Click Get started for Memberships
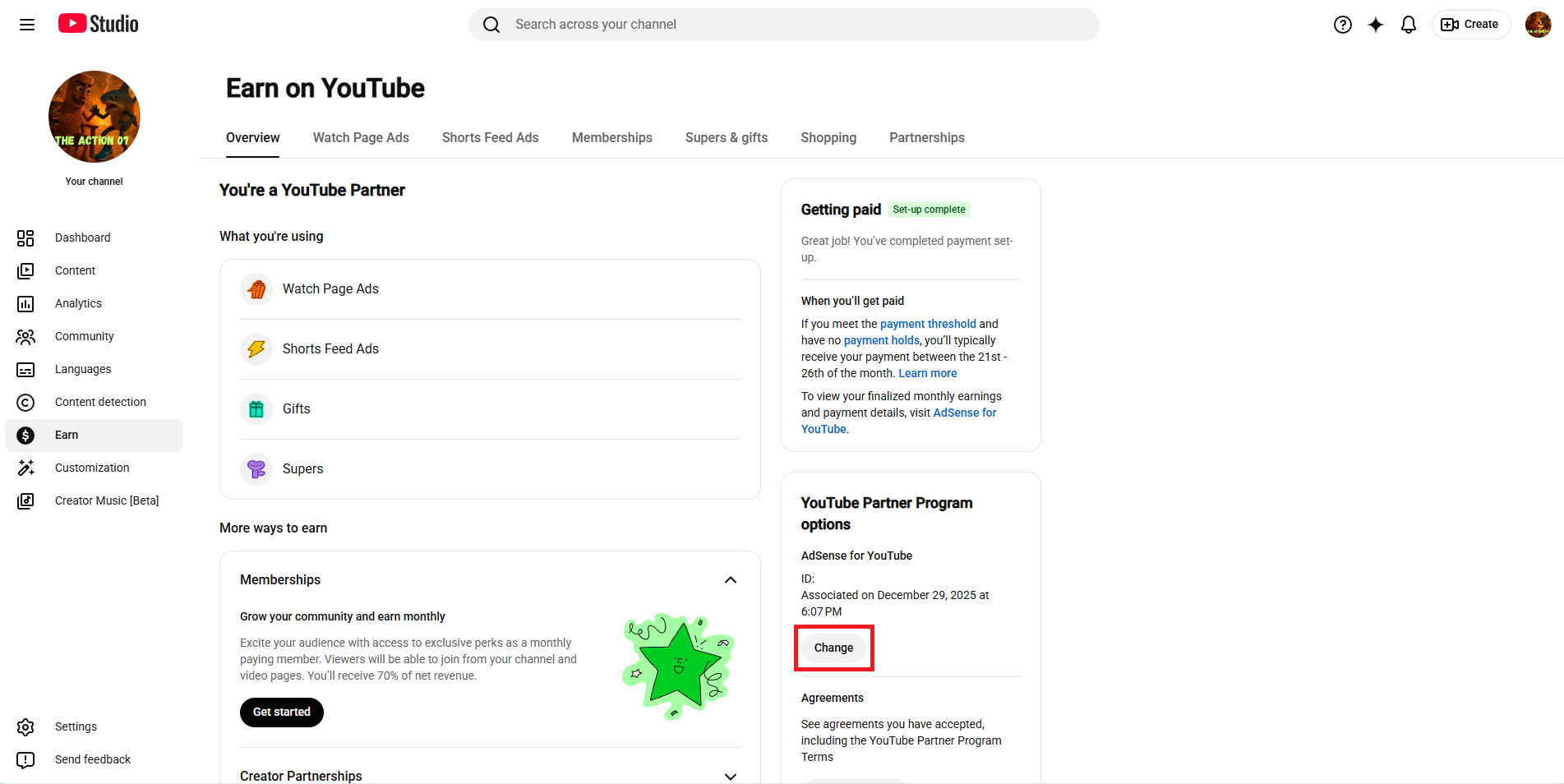The height and width of the screenshot is (784, 1564). coord(282,713)
